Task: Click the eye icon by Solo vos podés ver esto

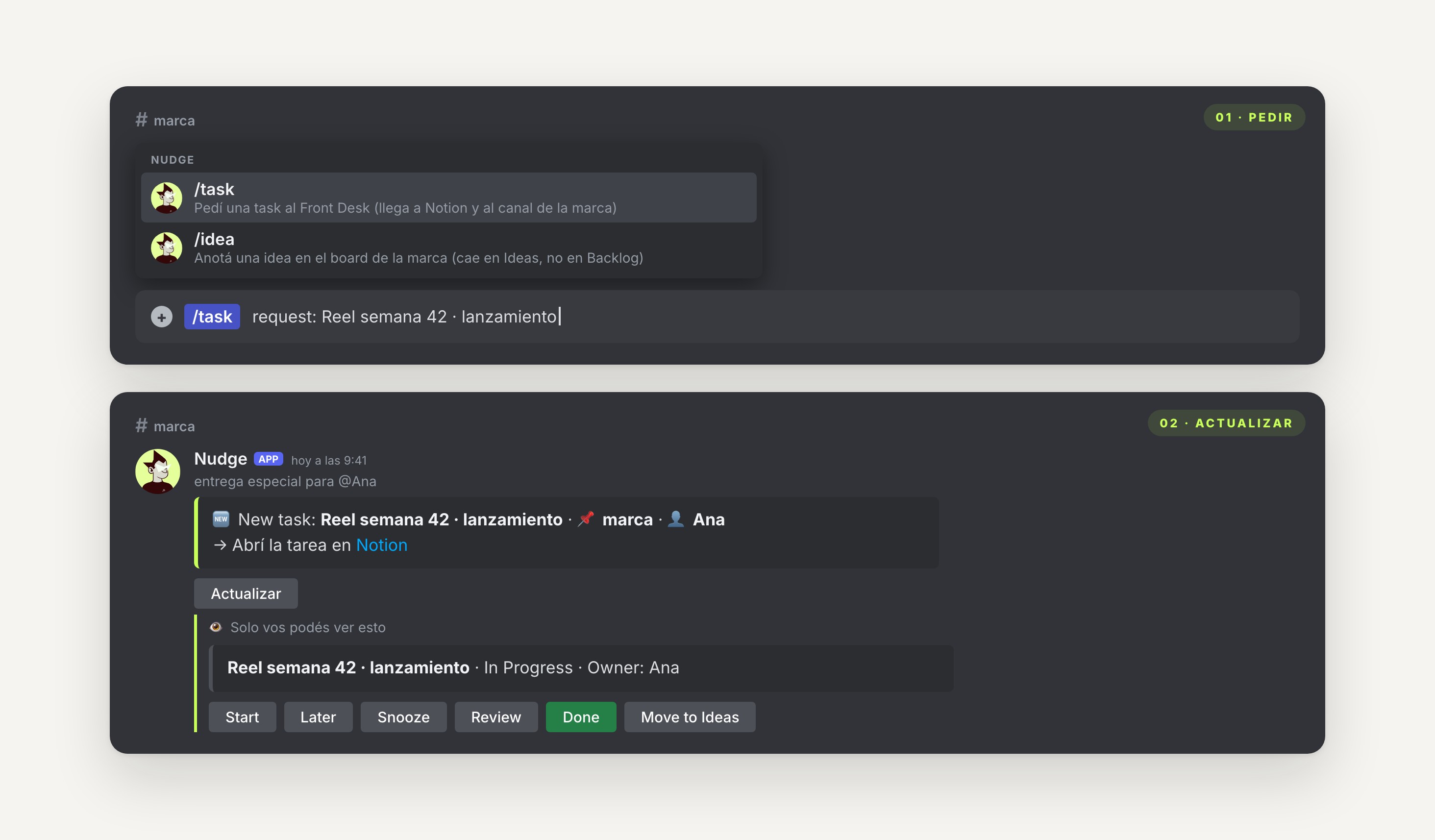Action: pos(216,627)
